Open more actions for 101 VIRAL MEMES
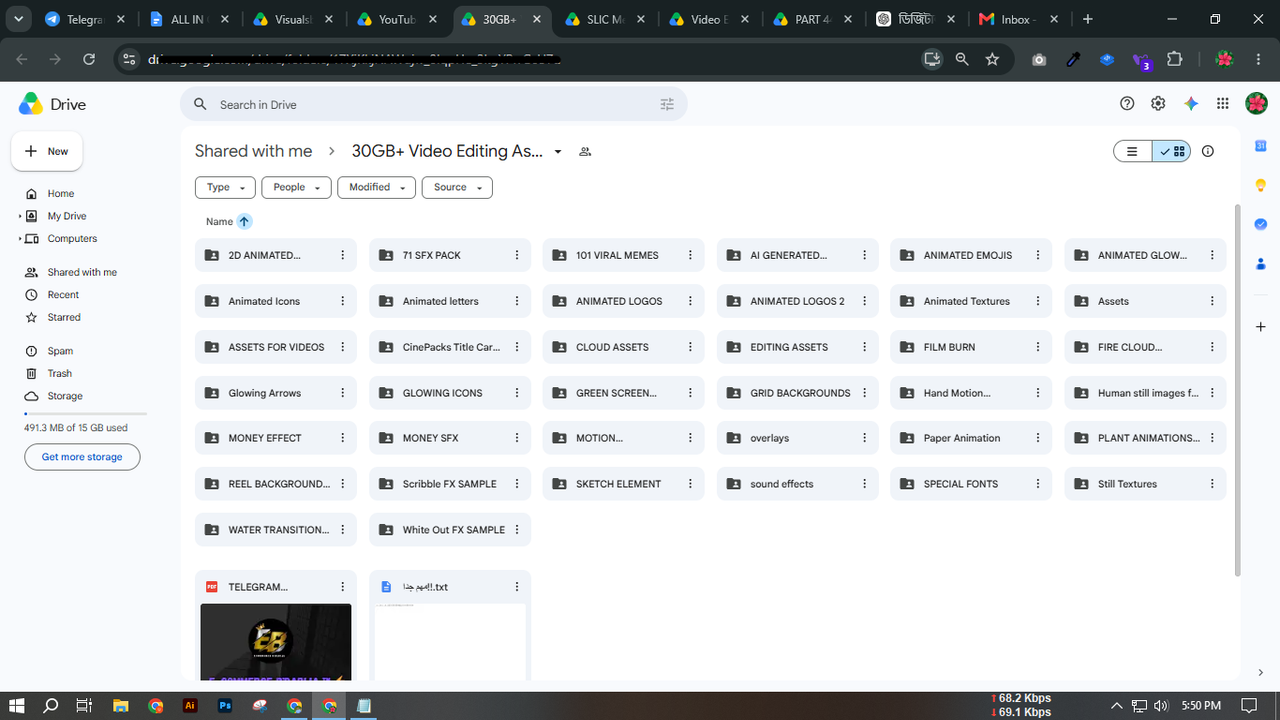The image size is (1280, 720). tap(691, 255)
